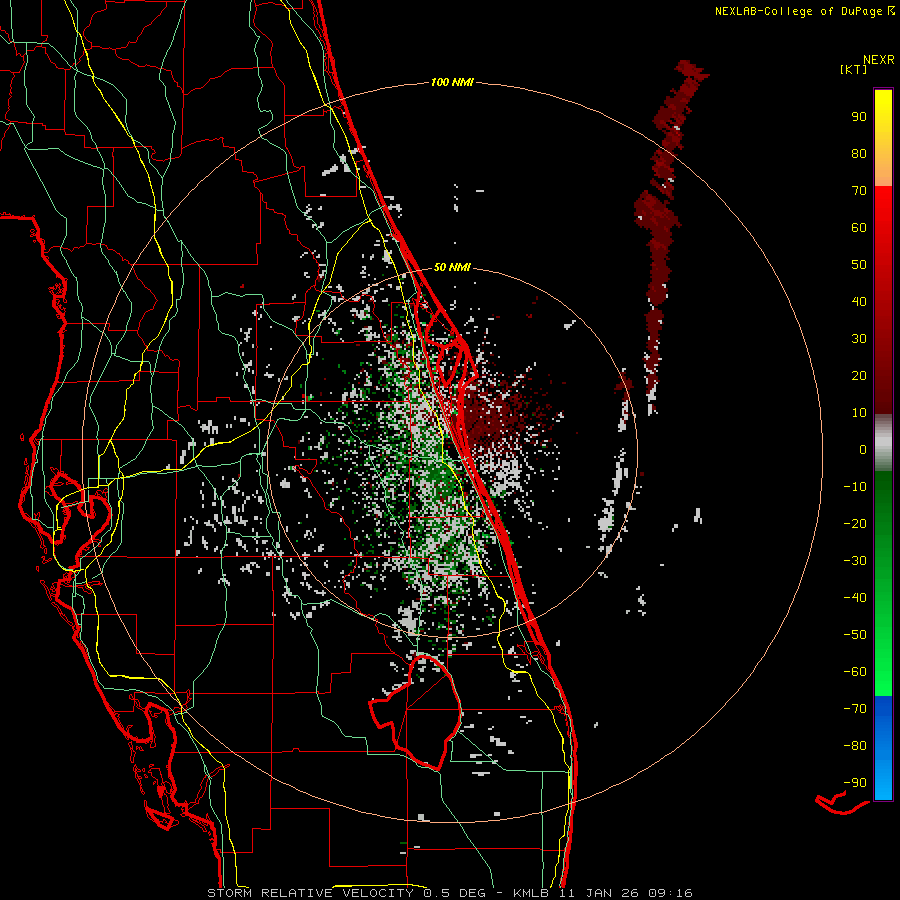Click the Storm Relative Velocity caption text

click(x=450, y=893)
